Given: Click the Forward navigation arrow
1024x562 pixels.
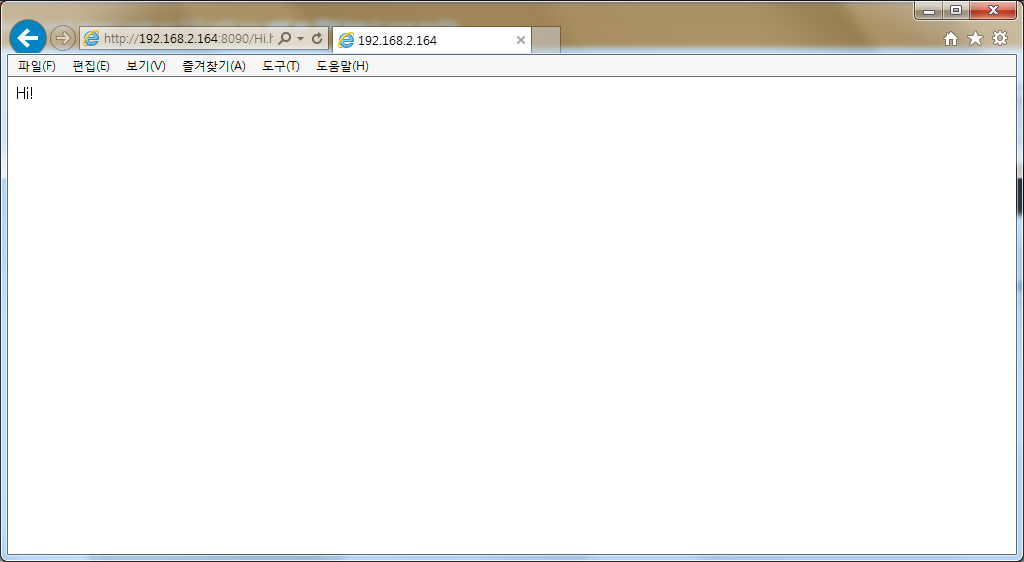Looking at the screenshot, I should coord(63,38).
